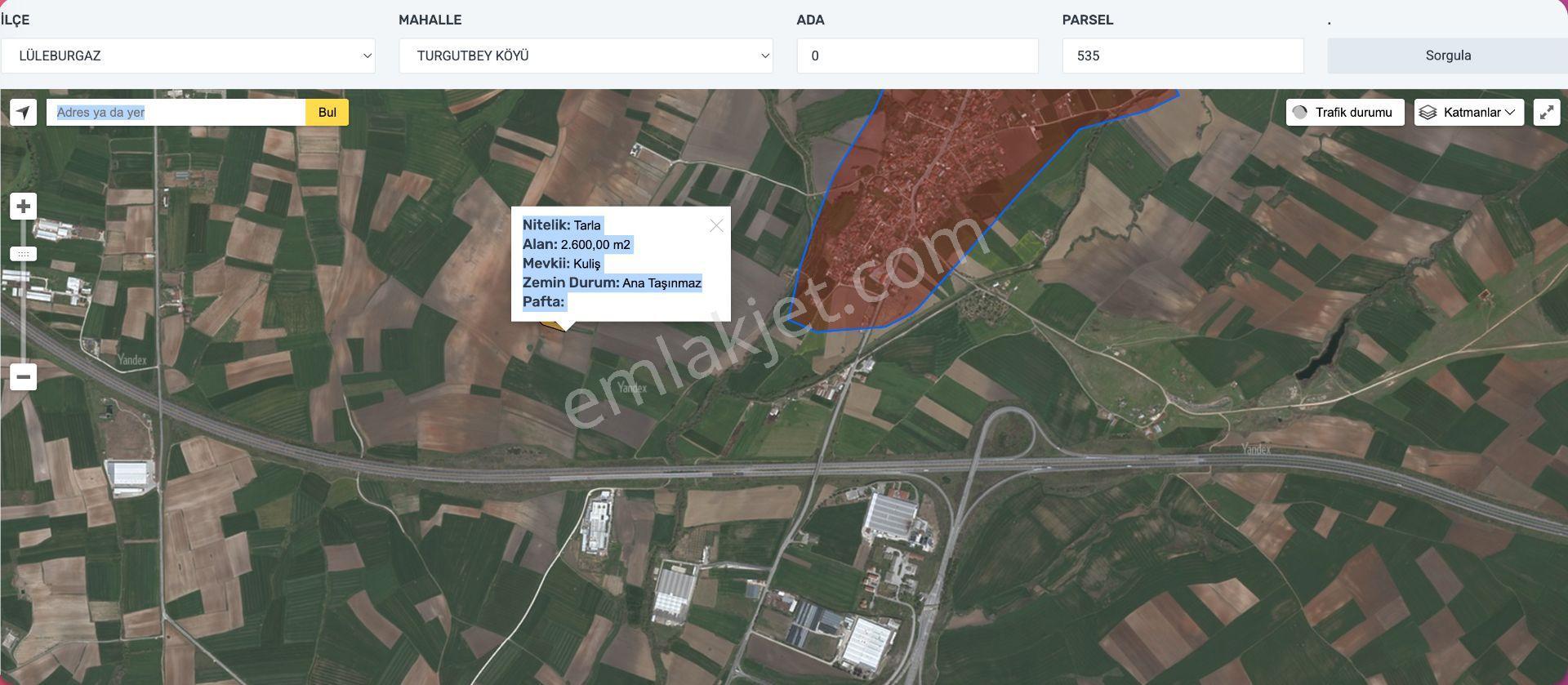Toggle Trafik durumu traffic layer
The height and width of the screenshot is (685, 1568).
click(1345, 113)
